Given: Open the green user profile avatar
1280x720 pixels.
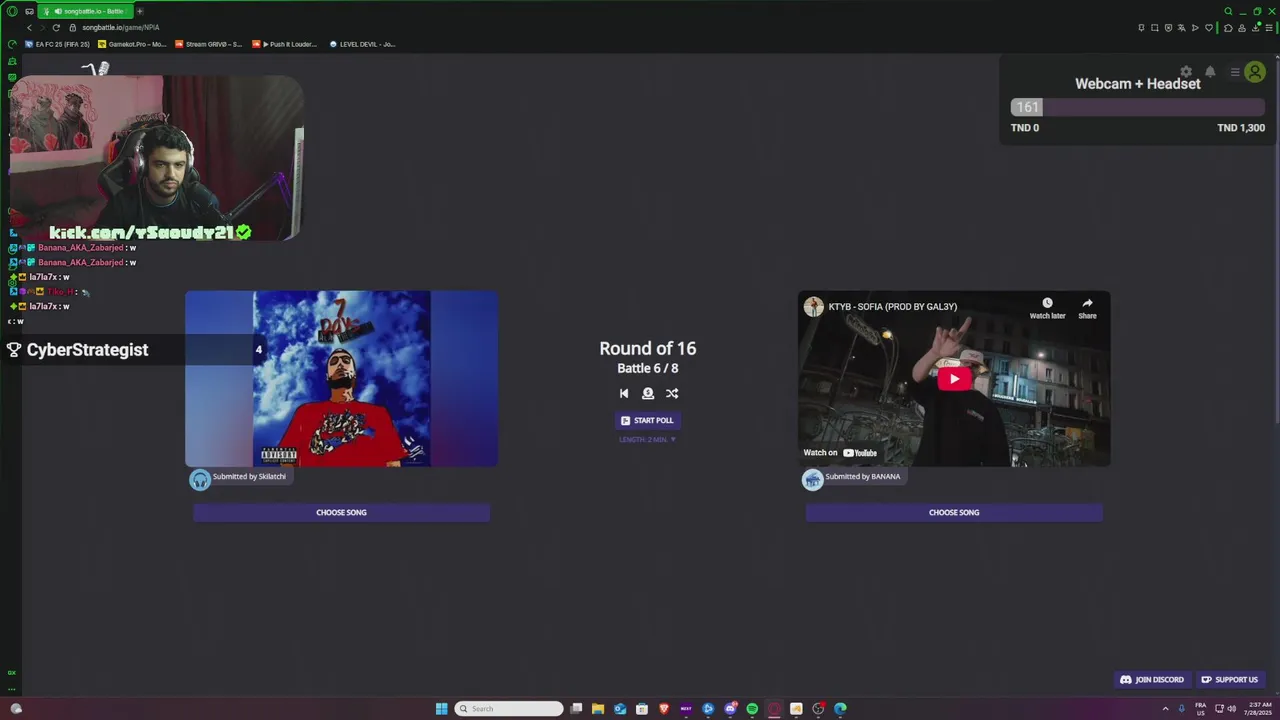Looking at the screenshot, I should [1255, 72].
